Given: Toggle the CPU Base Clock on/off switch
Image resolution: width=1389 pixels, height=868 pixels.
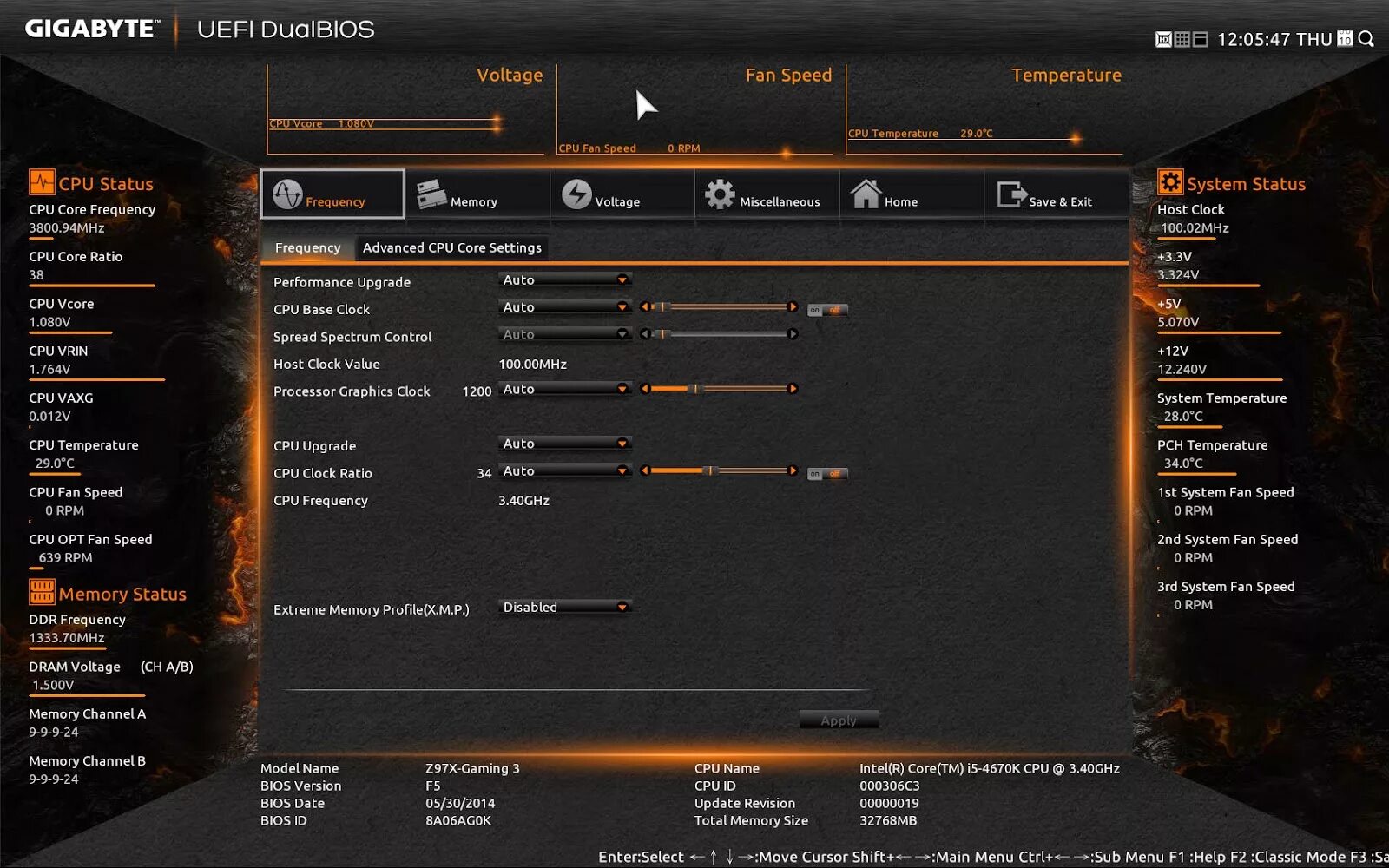Looking at the screenshot, I should click(x=827, y=310).
